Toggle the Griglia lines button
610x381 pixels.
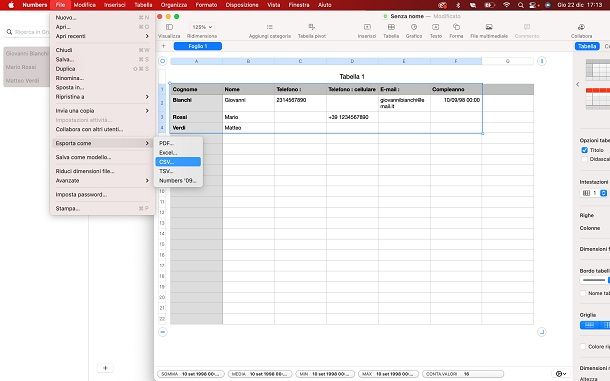click(589, 325)
